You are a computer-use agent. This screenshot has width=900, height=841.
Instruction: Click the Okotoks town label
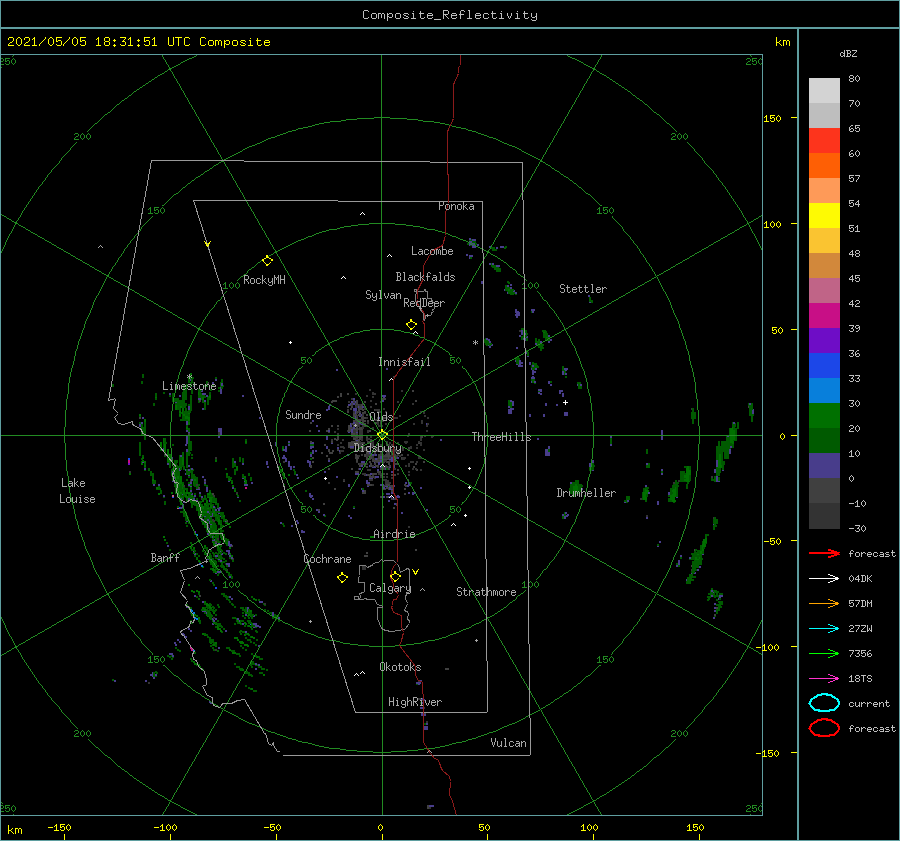(x=400, y=667)
